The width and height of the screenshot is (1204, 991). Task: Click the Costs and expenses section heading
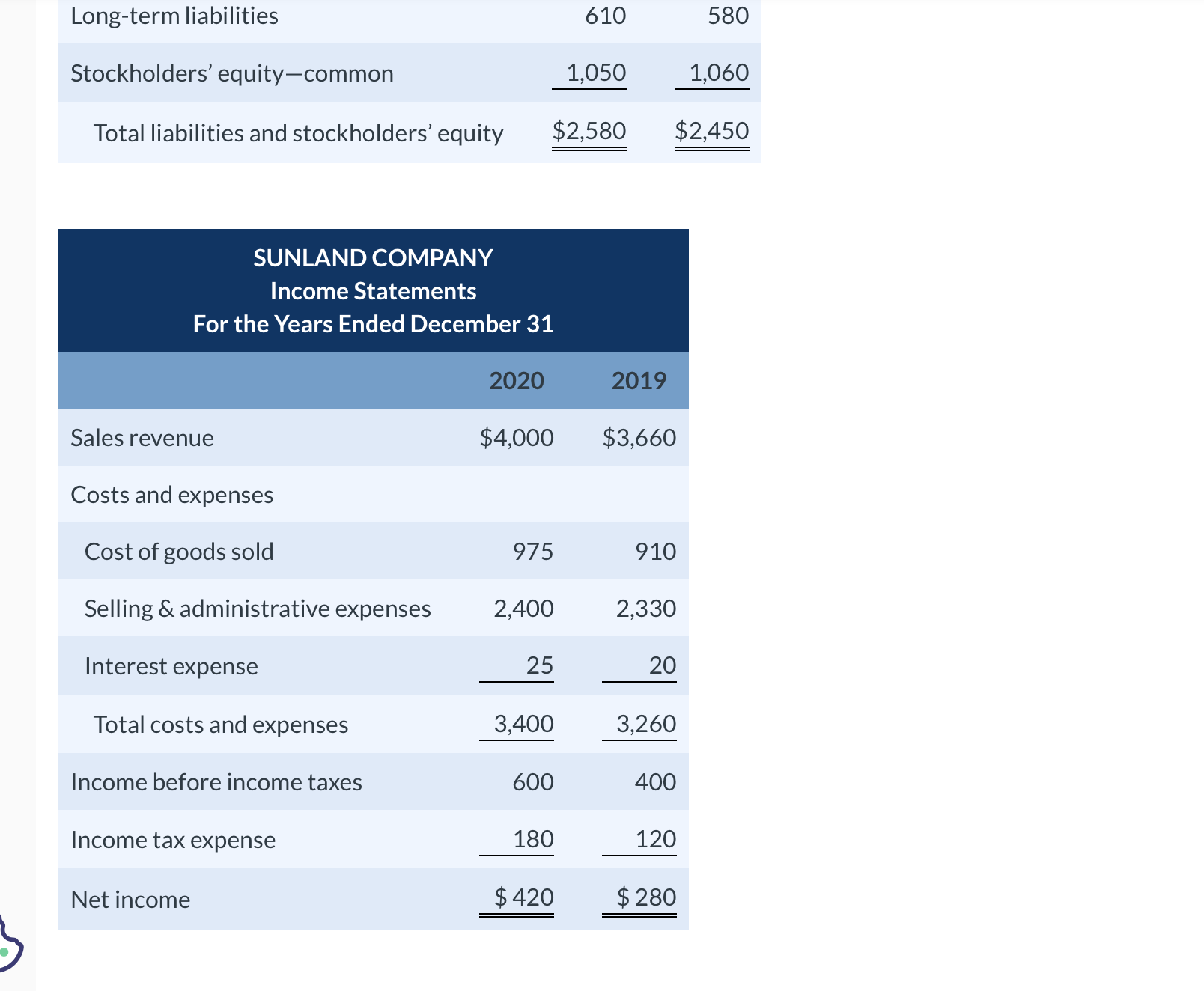pos(171,495)
